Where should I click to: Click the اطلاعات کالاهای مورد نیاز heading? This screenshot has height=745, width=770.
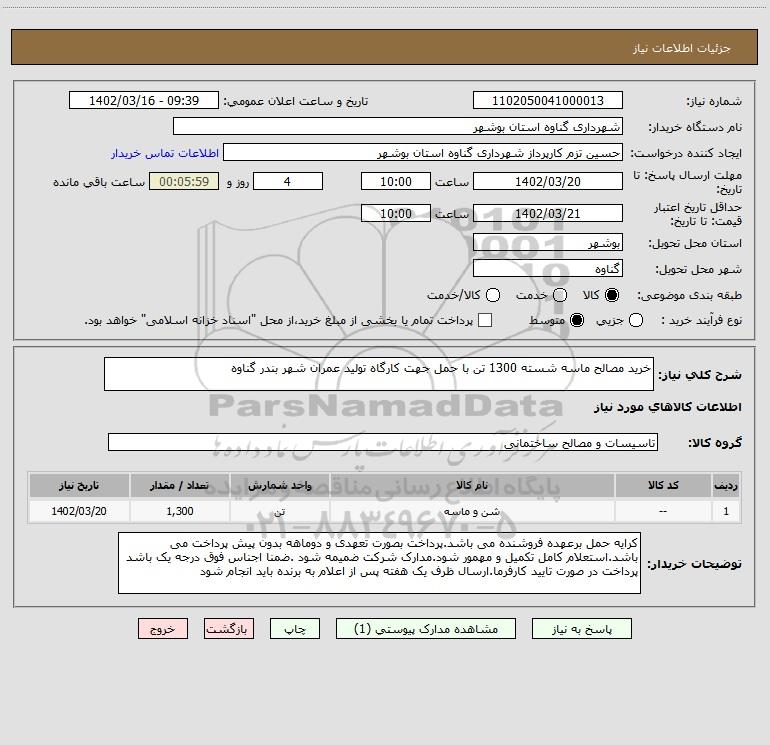pyautogui.click(x=668, y=407)
